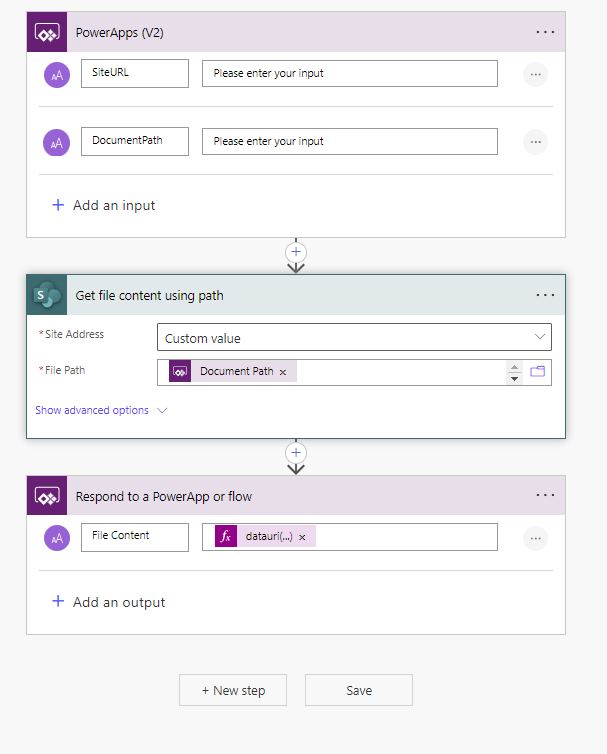Click the Document Path token label
This screenshot has height=754, width=607.
(237, 371)
